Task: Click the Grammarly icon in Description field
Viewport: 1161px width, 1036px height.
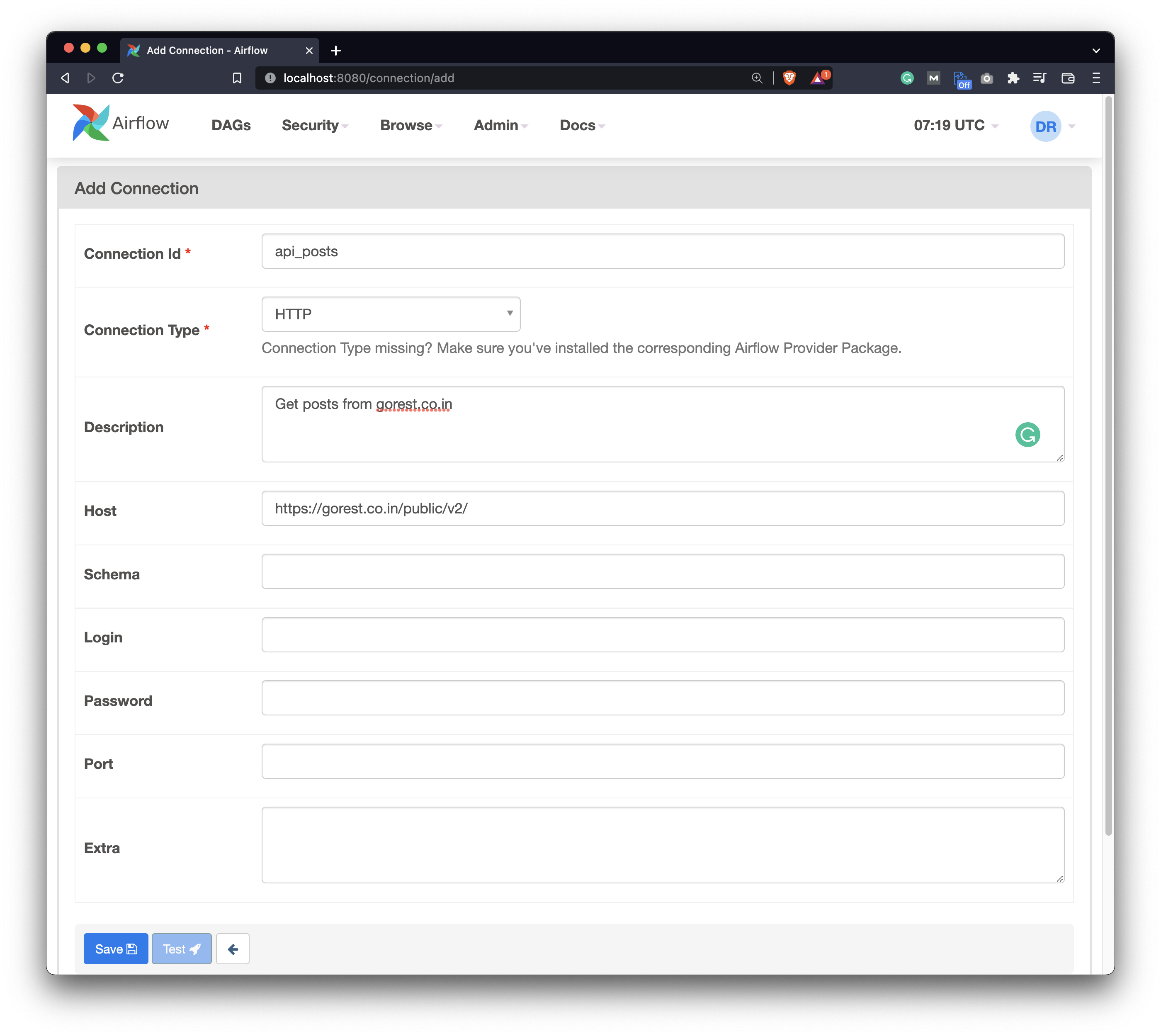Action: (1027, 435)
